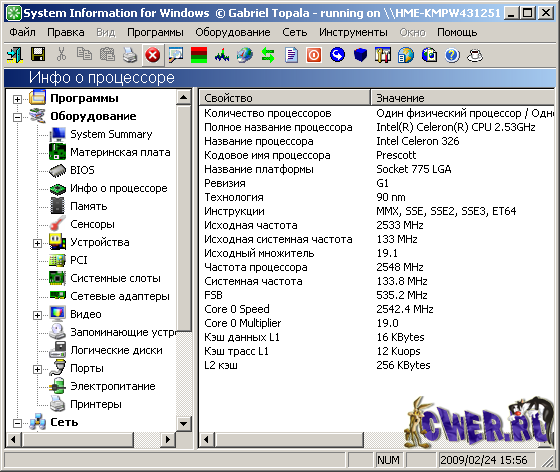Click tree panel scroll up arrow

pos(184,97)
